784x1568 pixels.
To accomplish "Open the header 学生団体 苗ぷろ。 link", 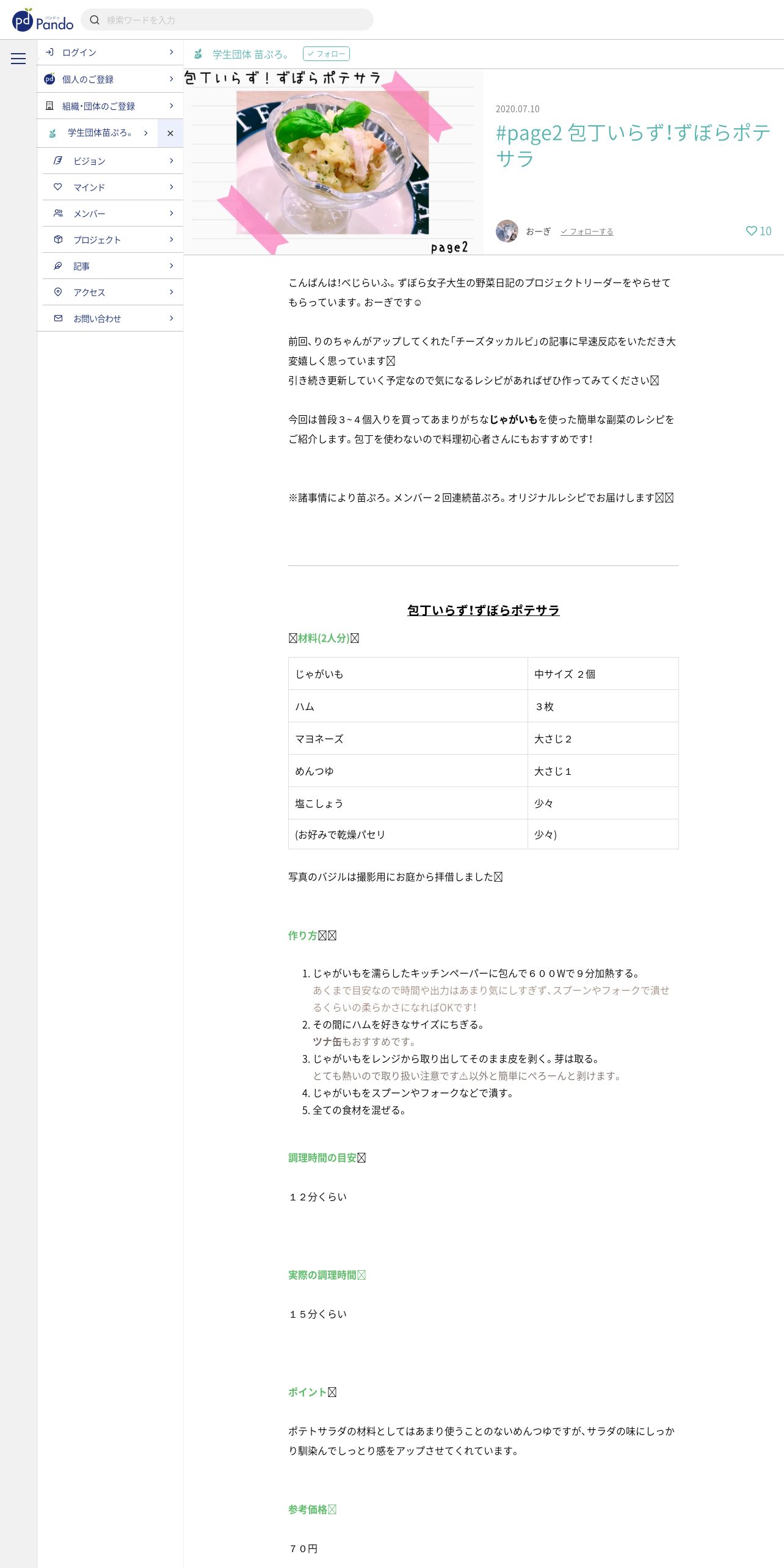I will point(251,54).
